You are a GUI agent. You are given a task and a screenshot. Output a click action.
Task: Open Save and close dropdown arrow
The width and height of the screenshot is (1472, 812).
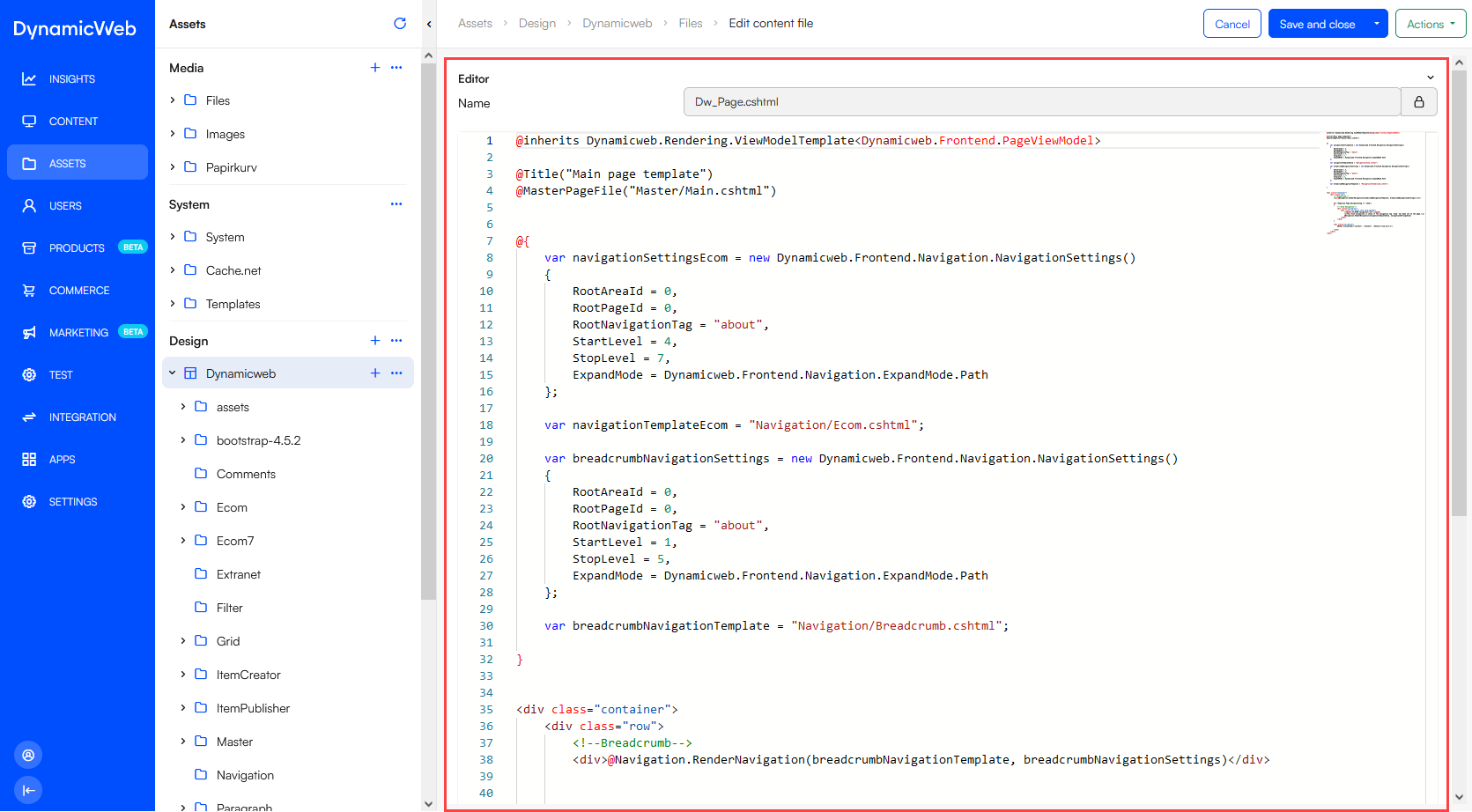pos(1377,24)
